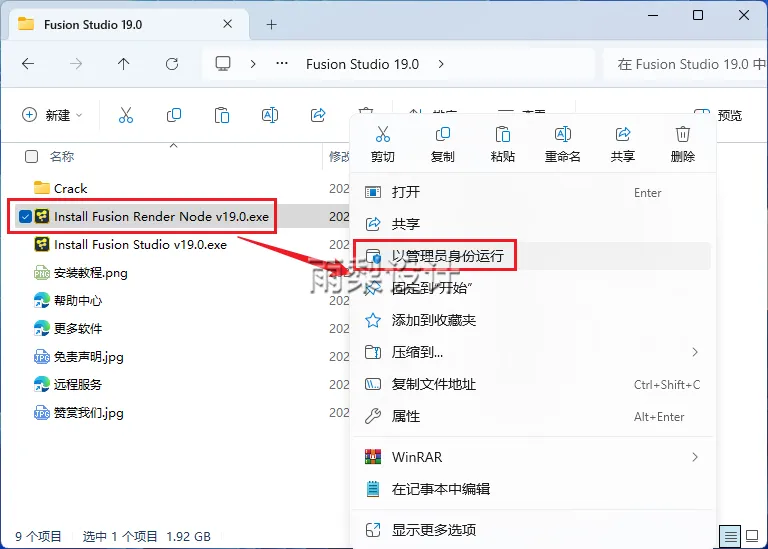Go back with the left arrow
This screenshot has height=549, width=768.
pyautogui.click(x=28, y=64)
